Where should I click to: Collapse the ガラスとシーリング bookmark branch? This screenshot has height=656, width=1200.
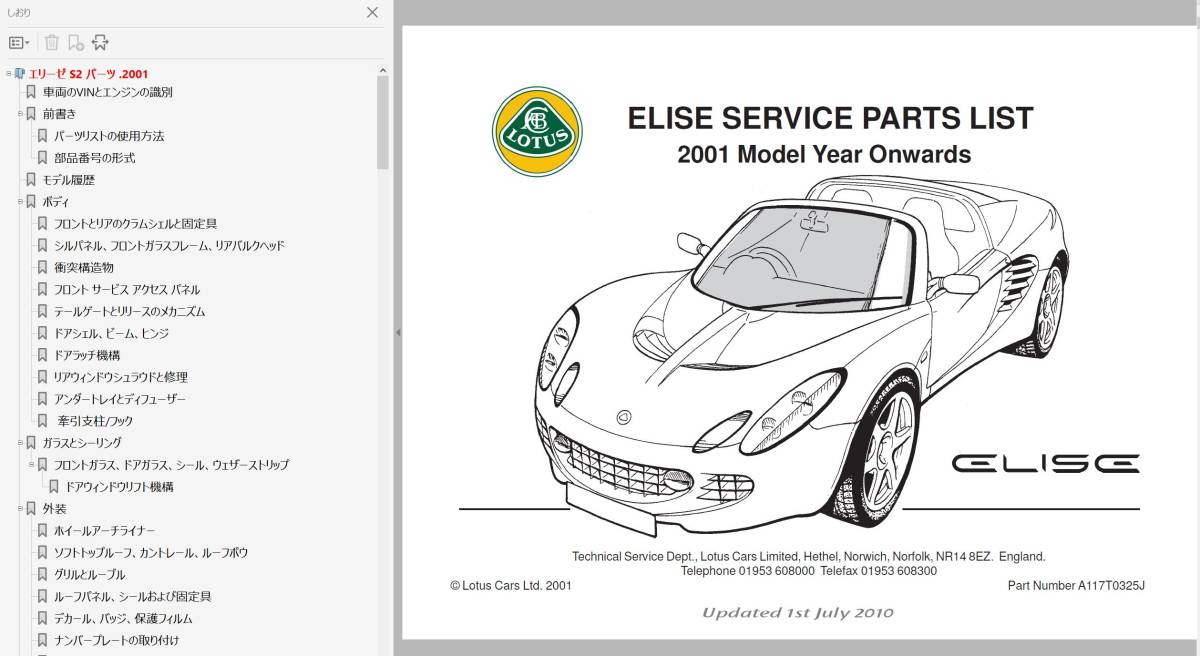click(20, 442)
